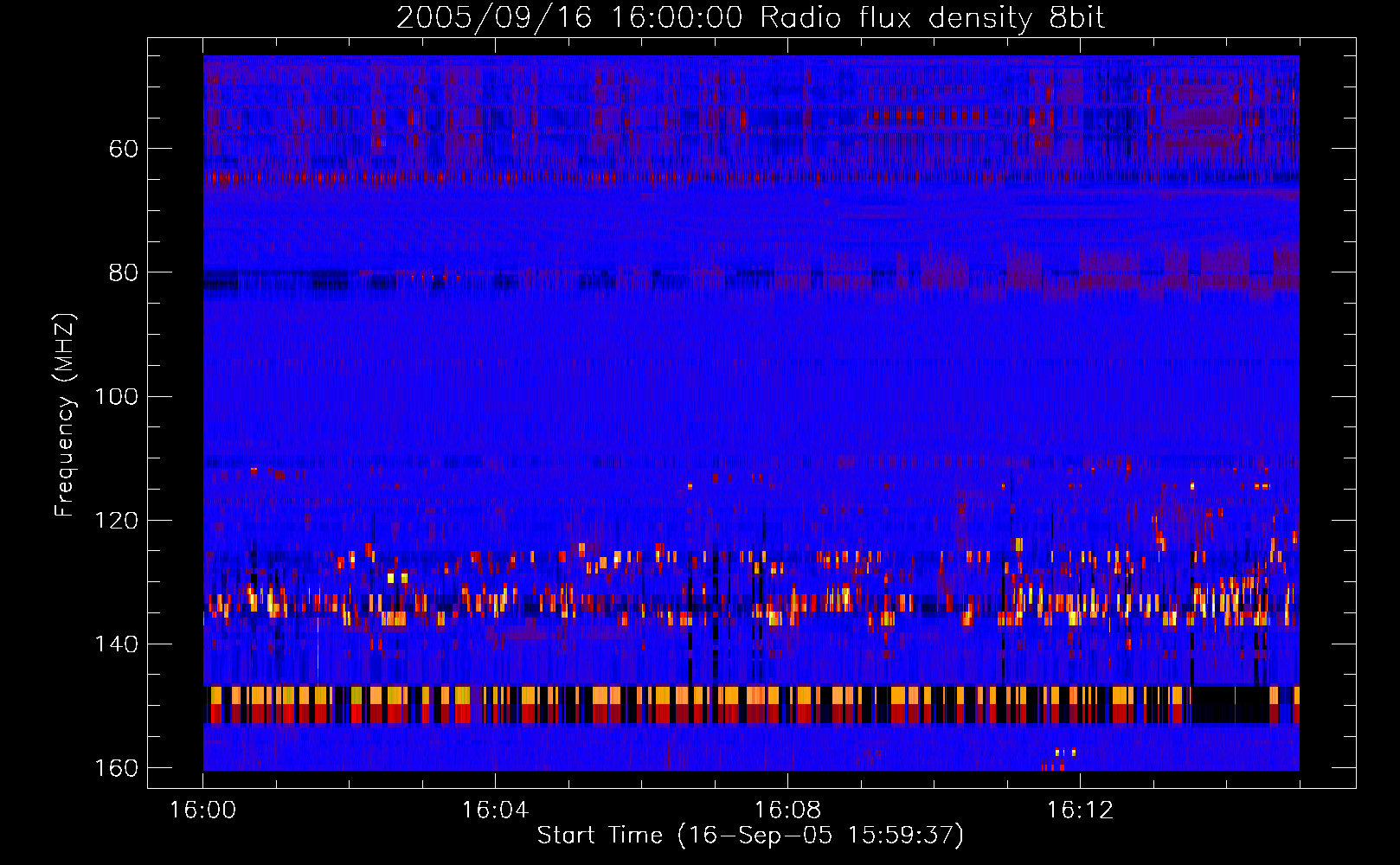Click the 160 MHz y-axis tick label
Screen dimensions: 1400x865
click(x=117, y=767)
